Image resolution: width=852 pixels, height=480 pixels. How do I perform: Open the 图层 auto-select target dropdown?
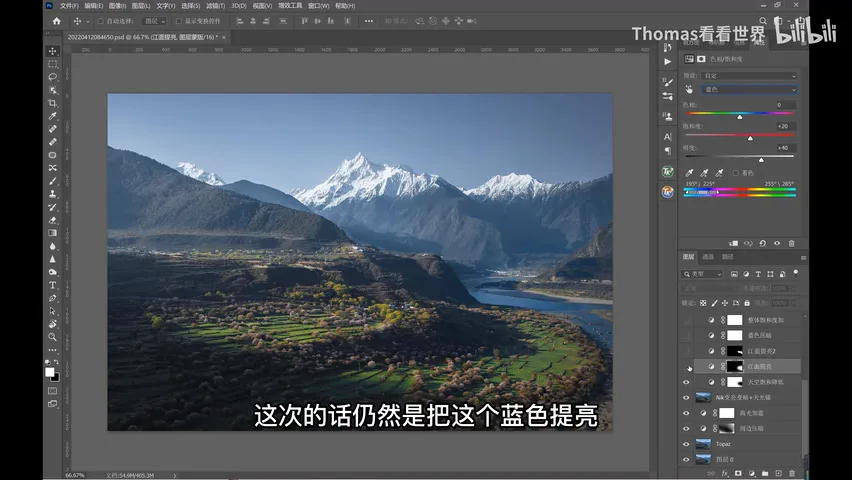click(154, 21)
